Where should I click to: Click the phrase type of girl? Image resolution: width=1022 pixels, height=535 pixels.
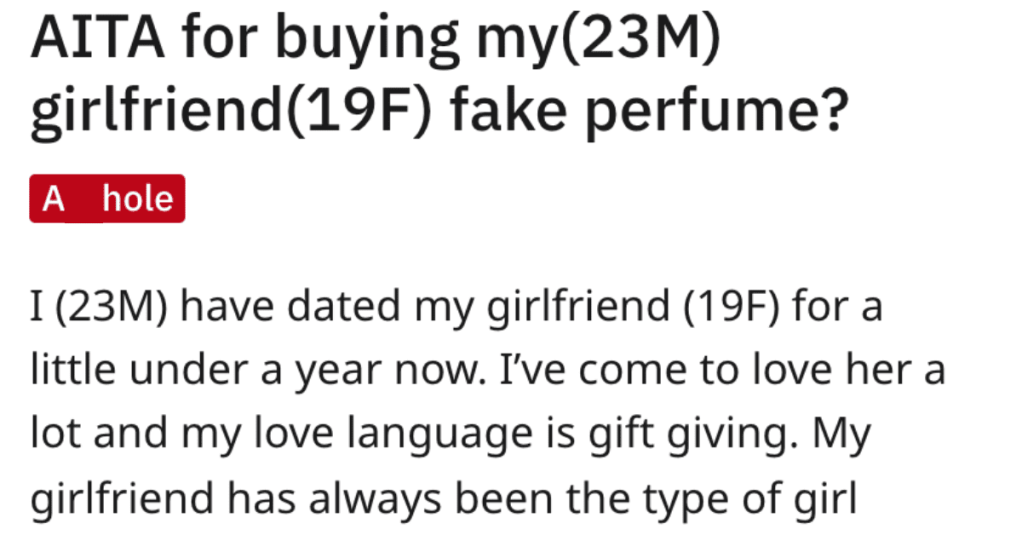750,500
